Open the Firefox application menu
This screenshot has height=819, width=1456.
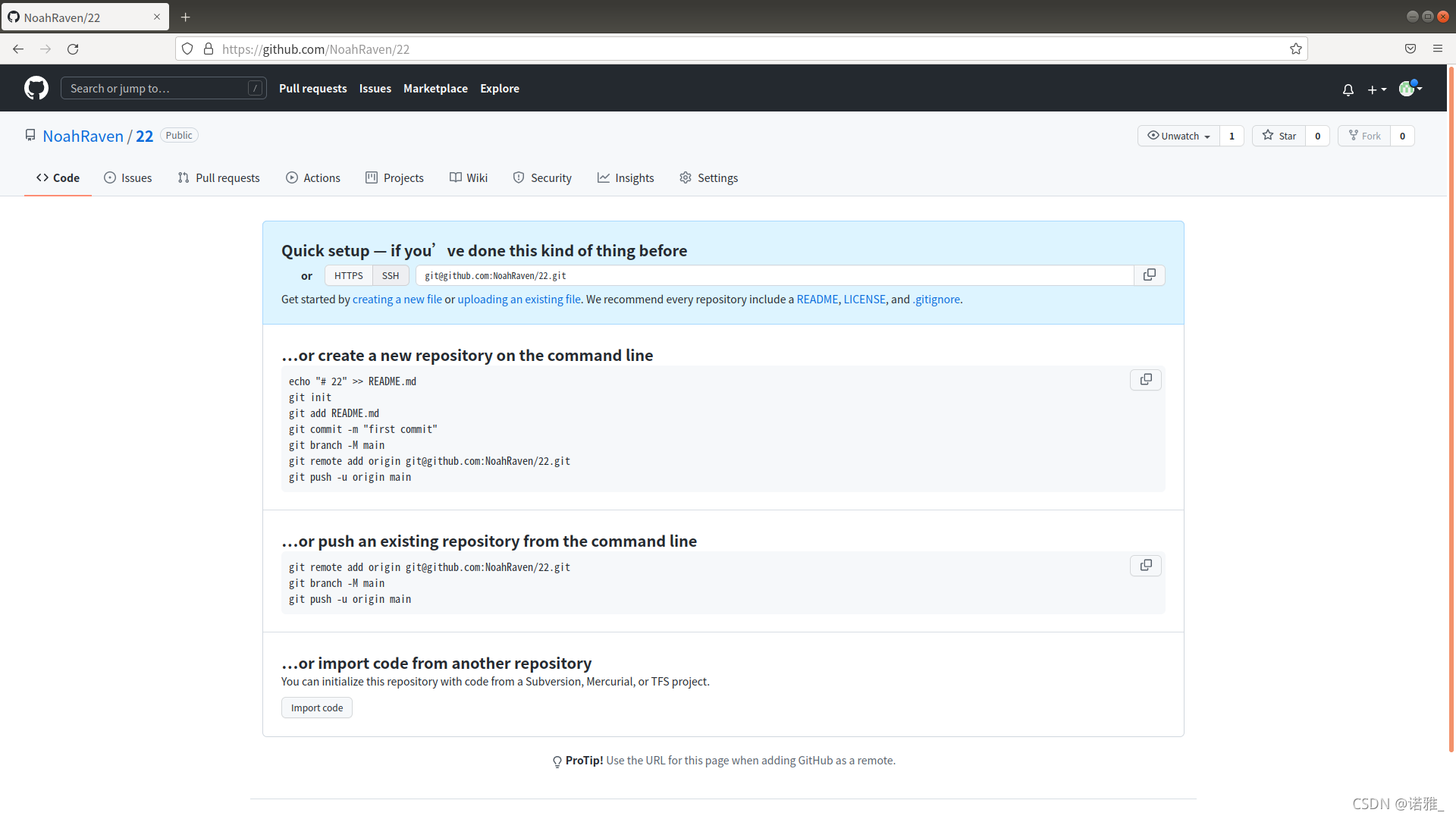(1437, 49)
